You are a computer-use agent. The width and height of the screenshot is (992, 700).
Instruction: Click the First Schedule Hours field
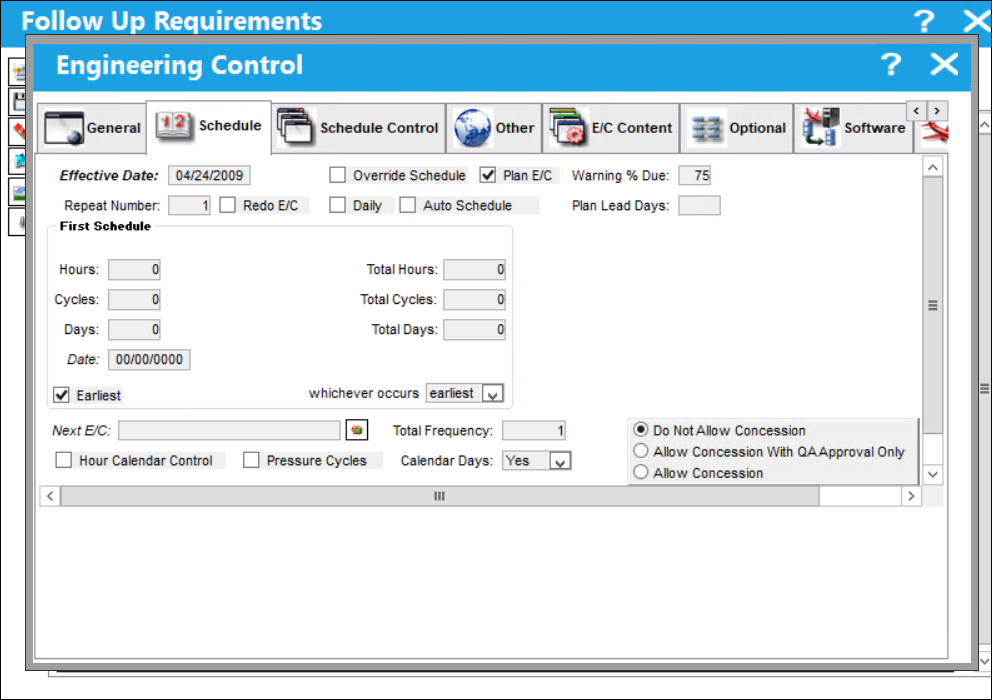tap(134, 270)
